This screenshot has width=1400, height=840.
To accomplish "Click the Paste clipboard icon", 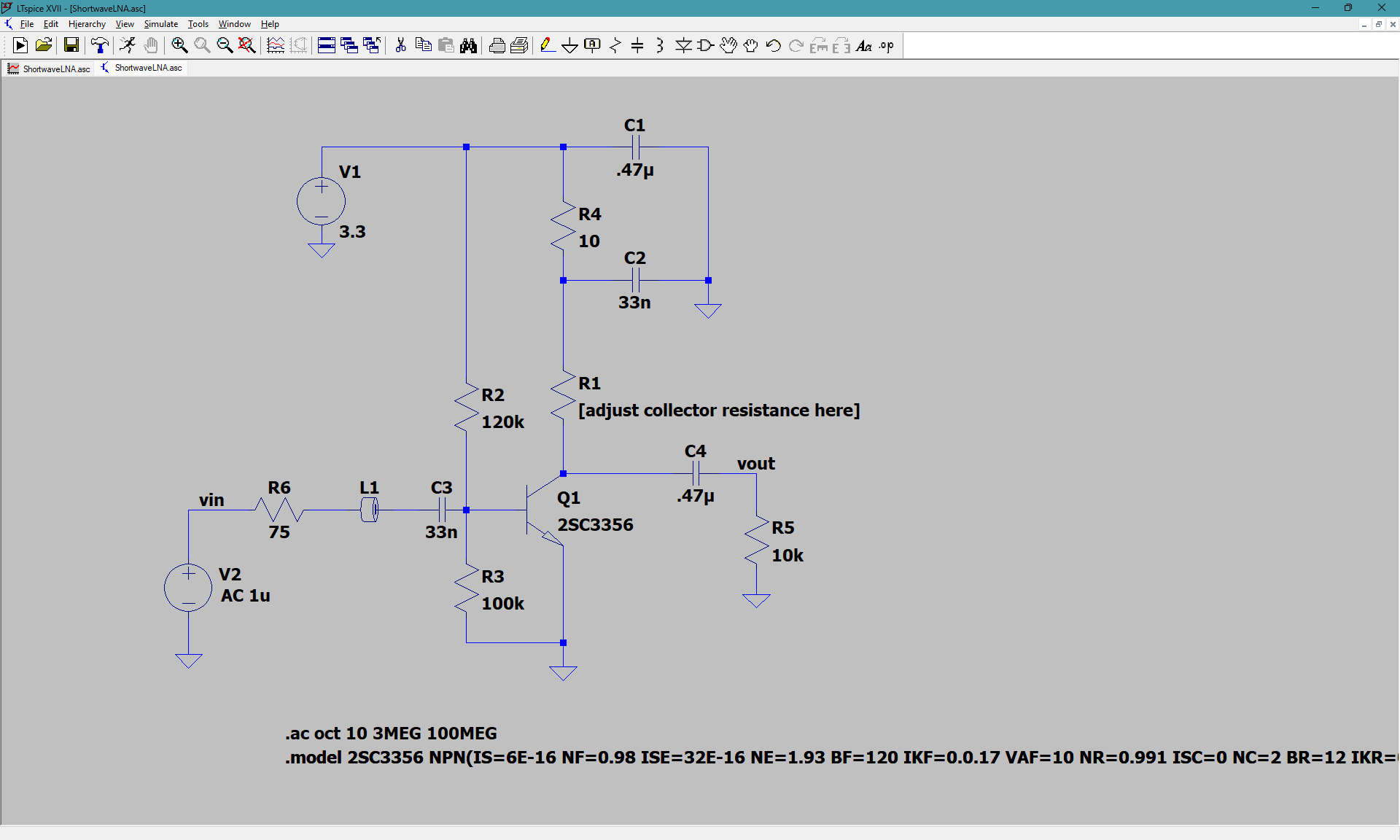I will tap(446, 46).
